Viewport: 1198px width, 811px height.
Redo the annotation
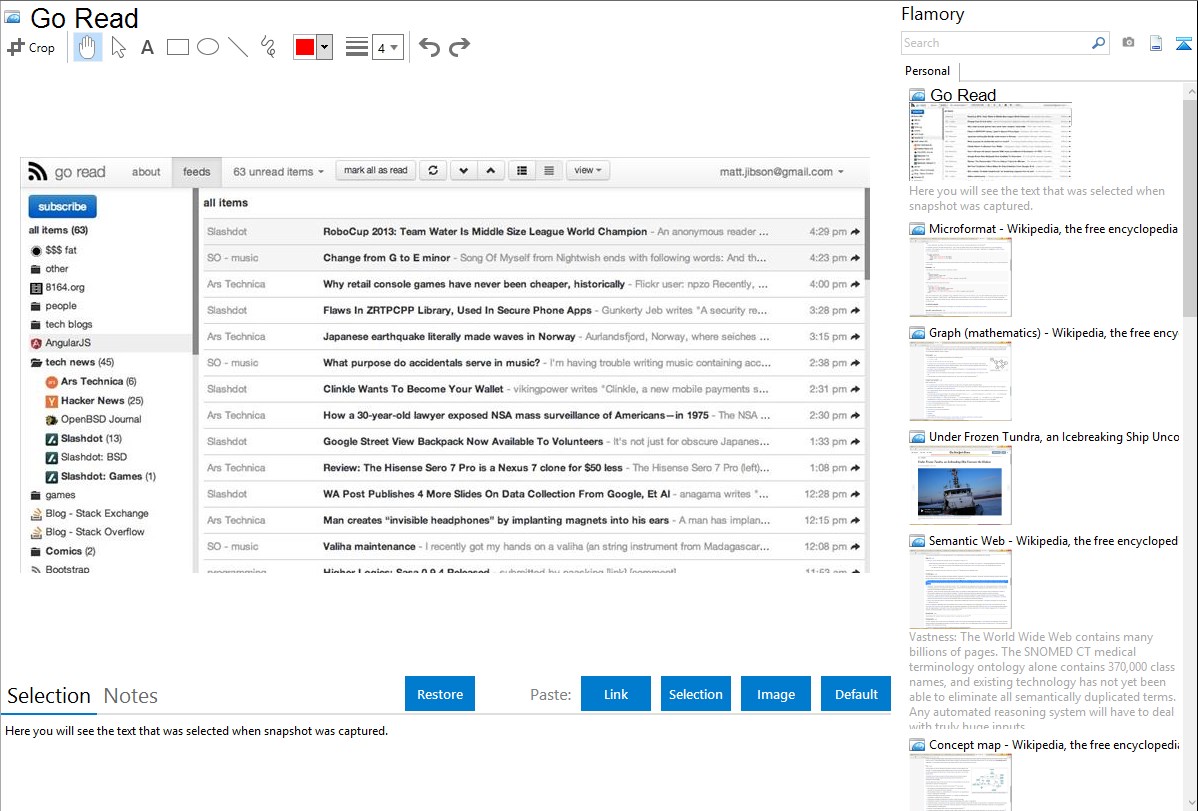459,47
